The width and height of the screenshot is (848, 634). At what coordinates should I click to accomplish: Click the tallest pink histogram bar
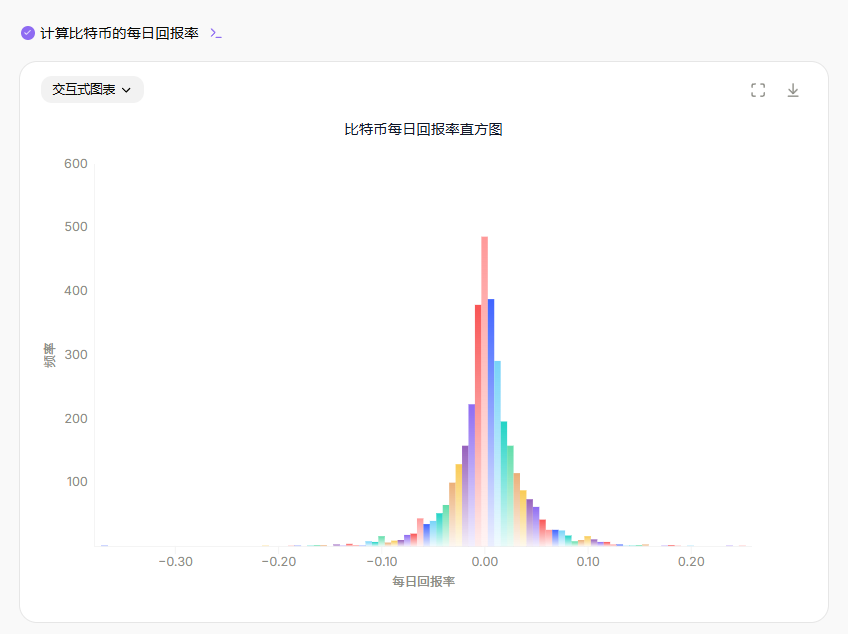tap(485, 391)
